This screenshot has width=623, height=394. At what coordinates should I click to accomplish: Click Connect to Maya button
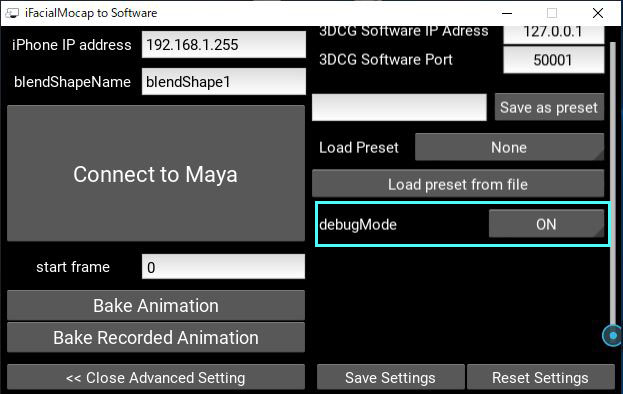coord(156,174)
